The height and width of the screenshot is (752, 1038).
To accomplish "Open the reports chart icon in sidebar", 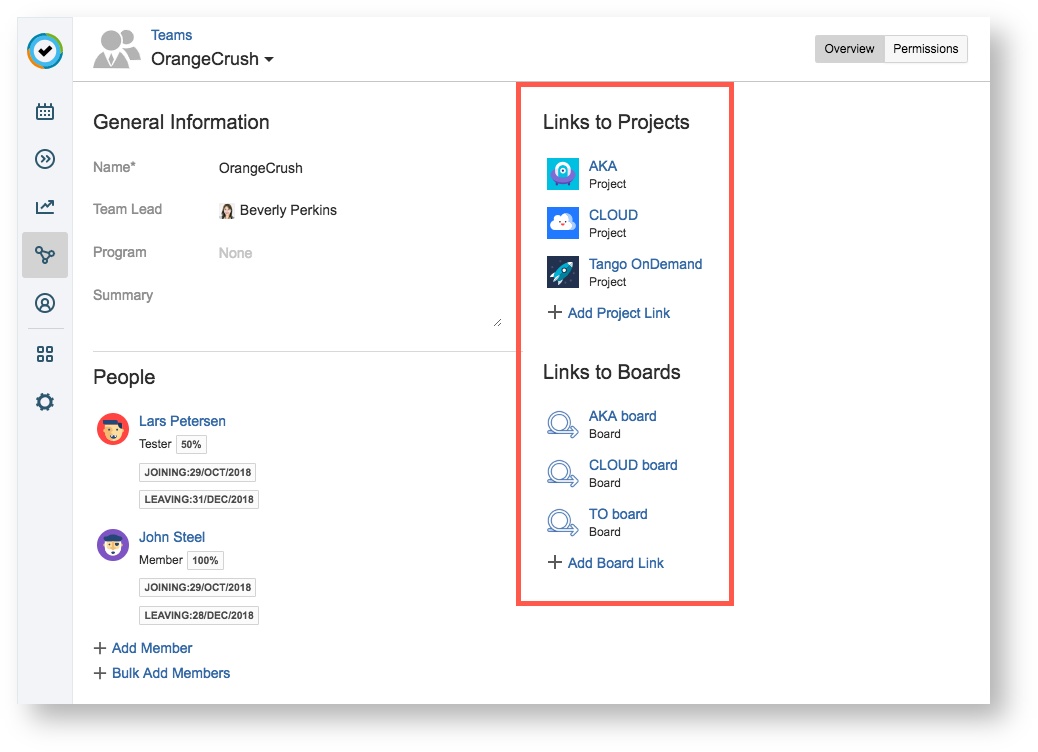I will [x=45, y=207].
